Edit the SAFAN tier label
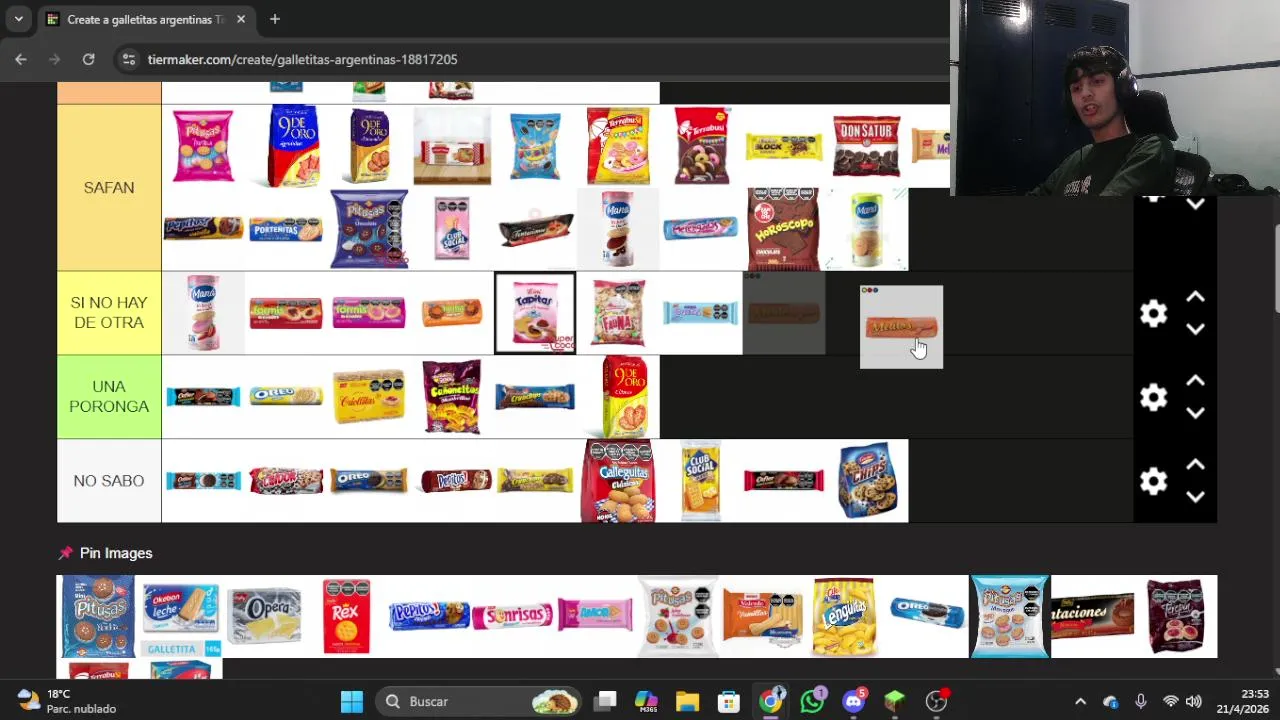Viewport: 1280px width, 720px height. pyautogui.click(x=109, y=187)
